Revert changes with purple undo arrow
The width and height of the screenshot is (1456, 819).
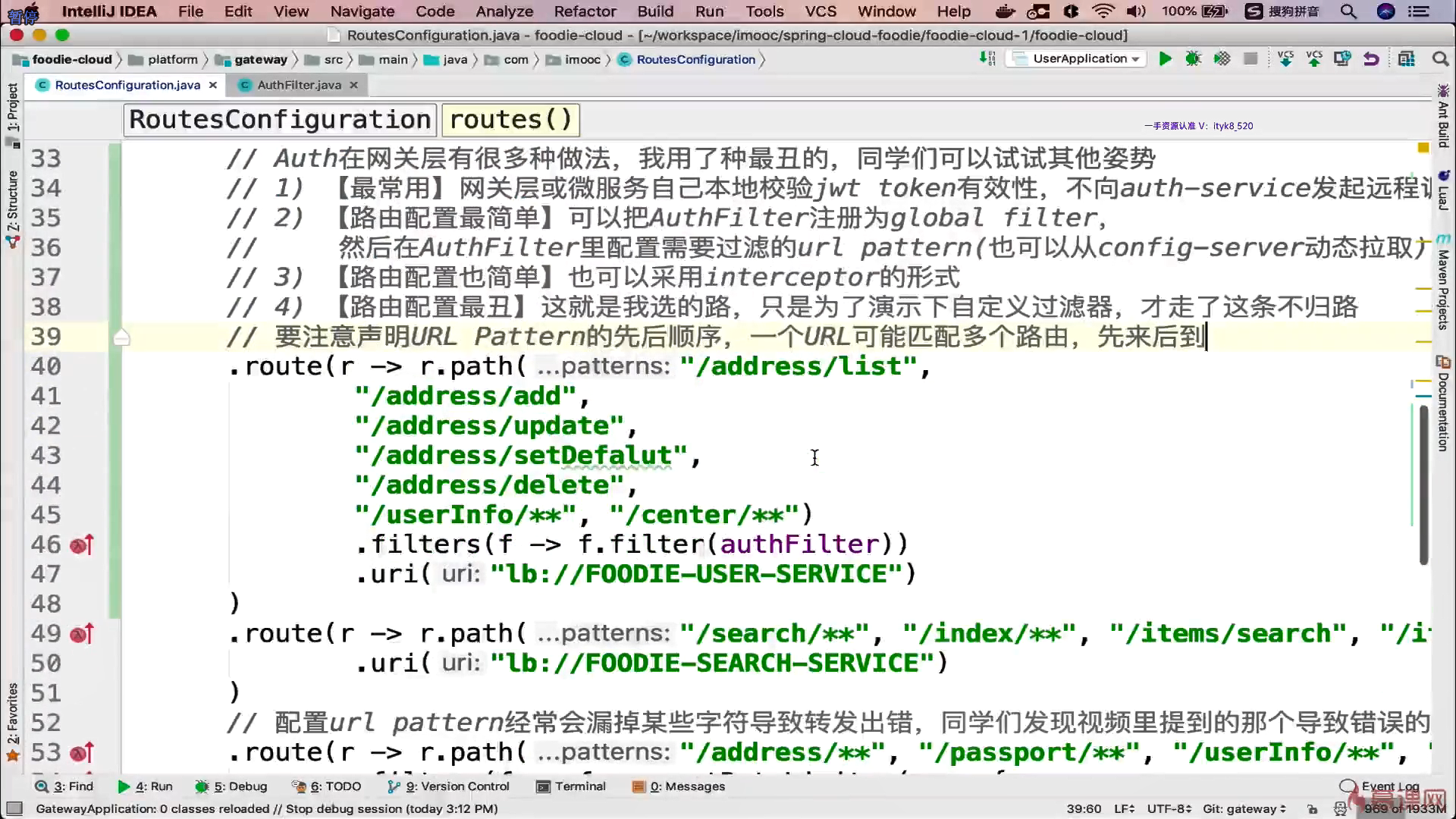click(1371, 59)
